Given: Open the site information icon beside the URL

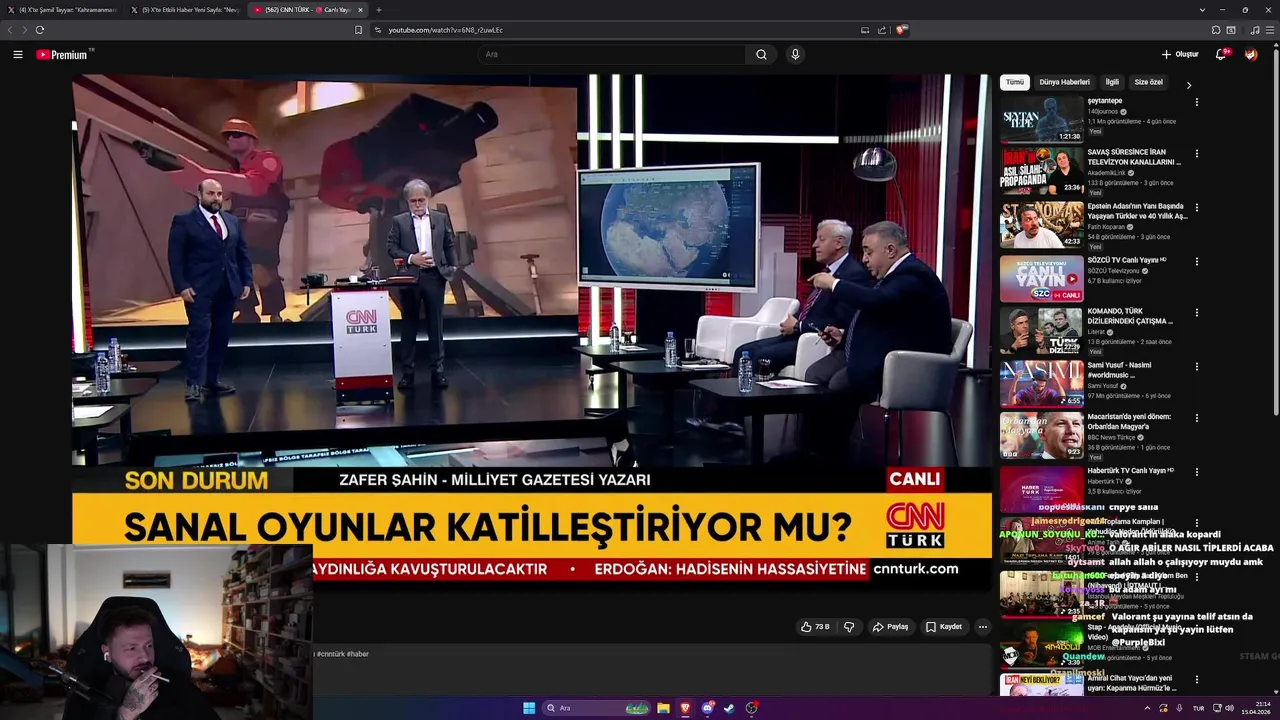Looking at the screenshot, I should 378,30.
